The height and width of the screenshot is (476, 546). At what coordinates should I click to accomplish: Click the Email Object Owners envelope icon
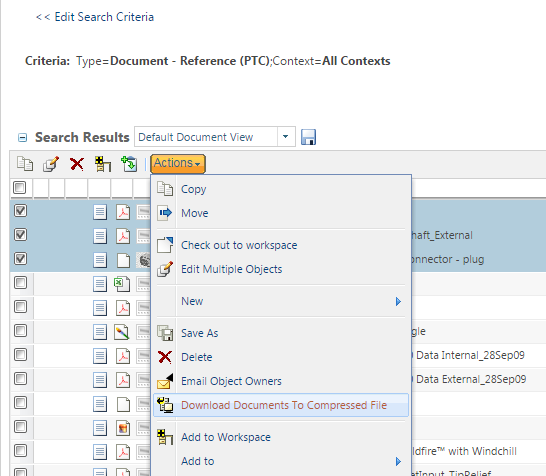pos(165,381)
